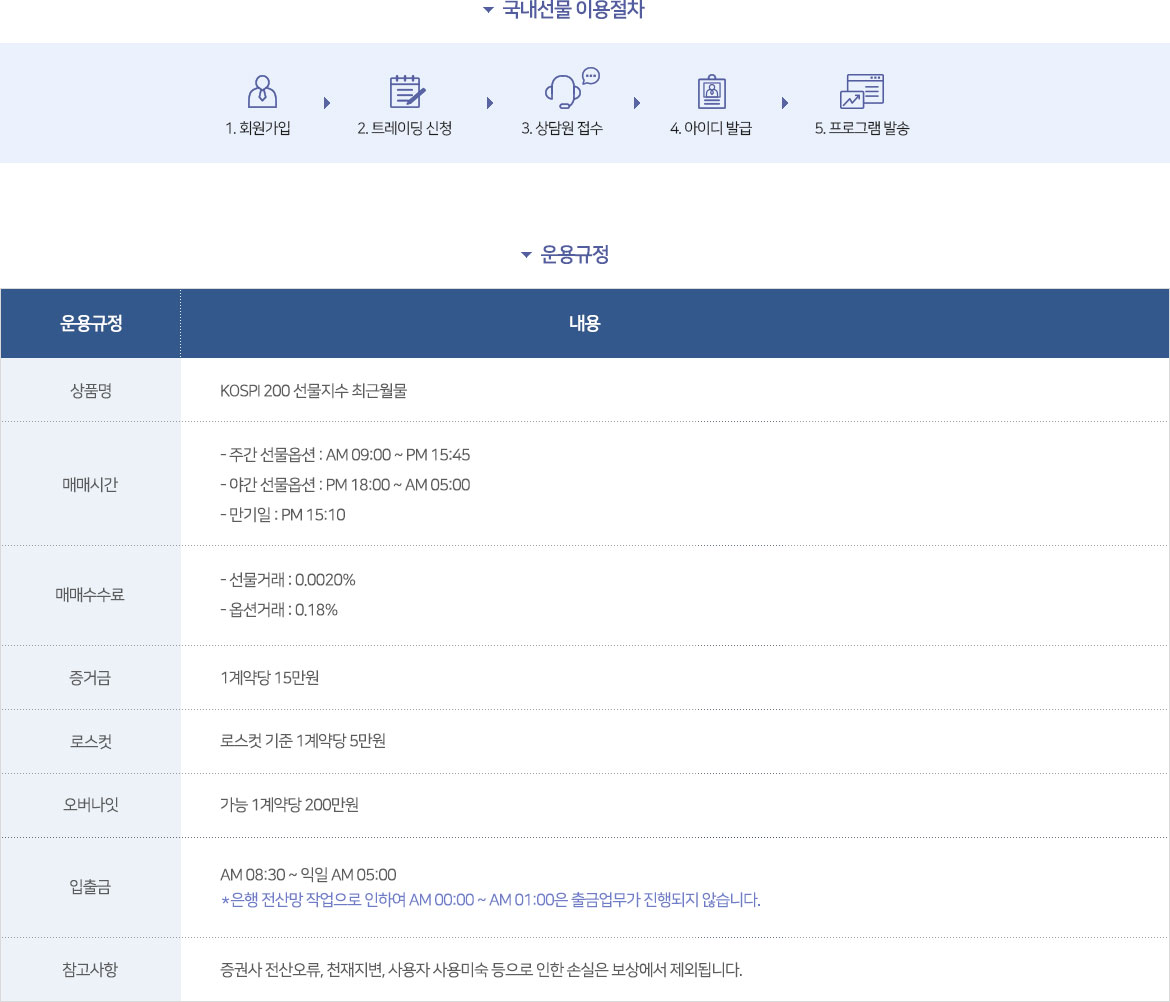This screenshot has height=1002, width=1170.
Task: Click the 매매시간 row label cell
Action: point(91,484)
